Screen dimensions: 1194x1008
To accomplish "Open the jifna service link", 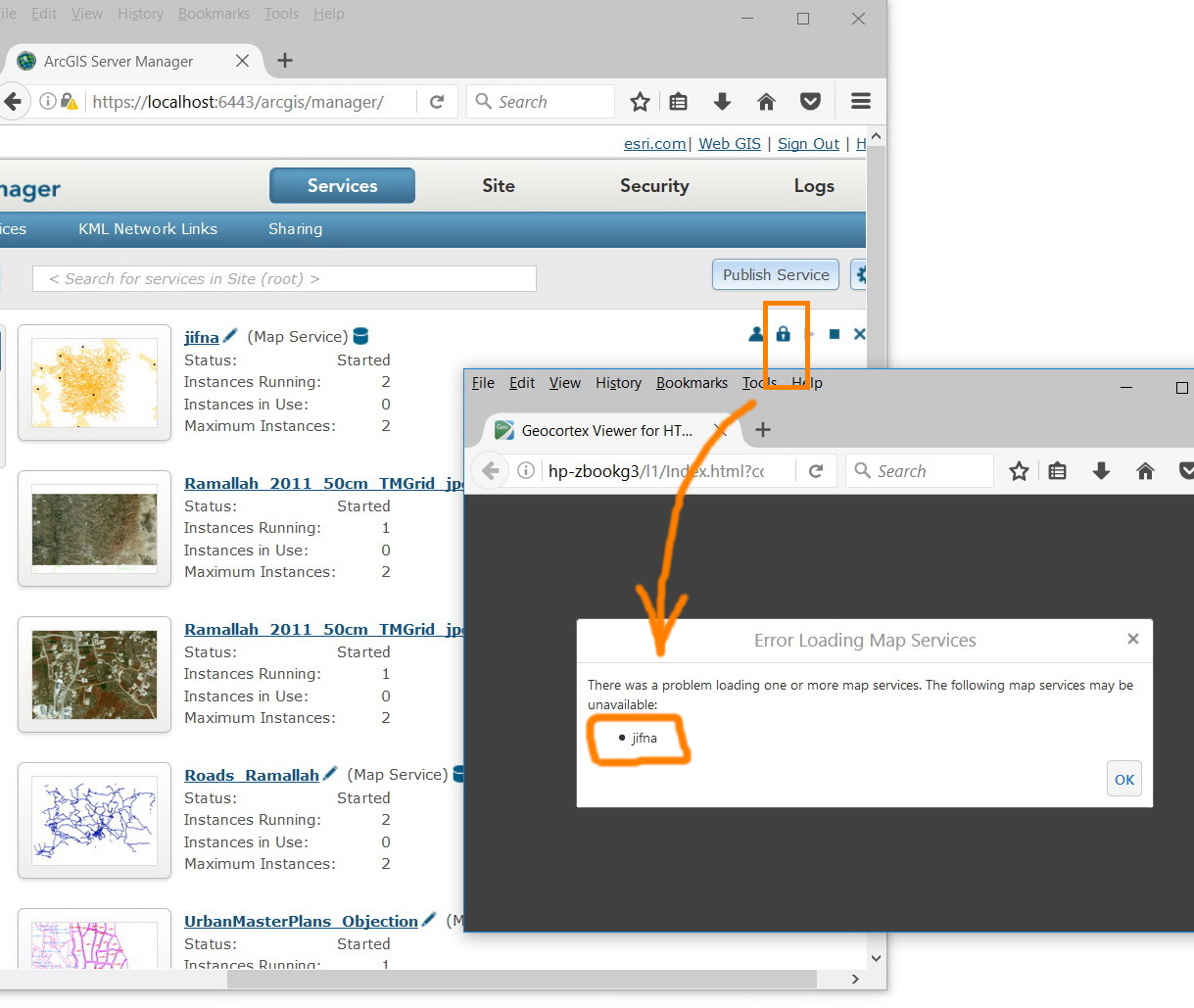I will coord(202,337).
